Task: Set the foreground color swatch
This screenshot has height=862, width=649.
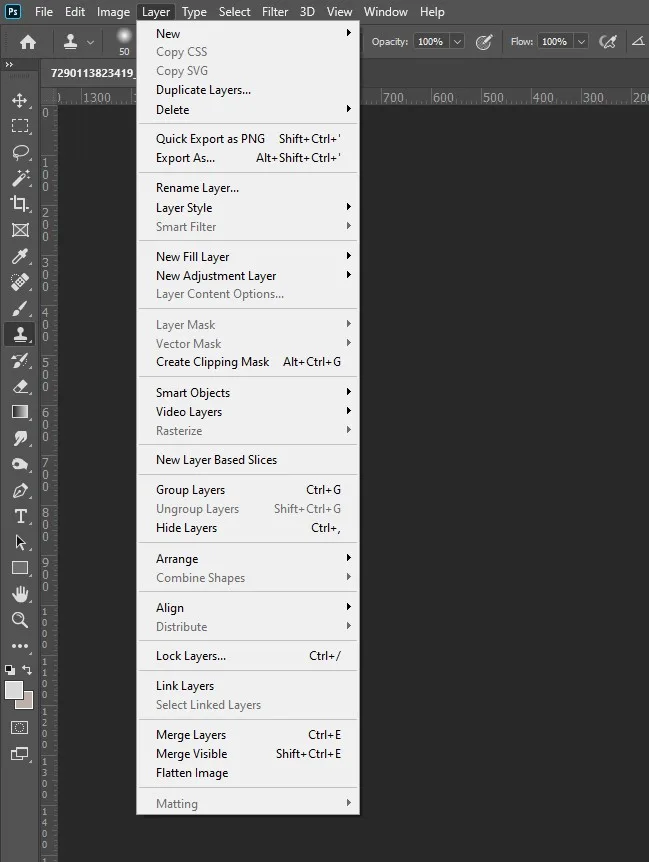Action: tap(13, 689)
